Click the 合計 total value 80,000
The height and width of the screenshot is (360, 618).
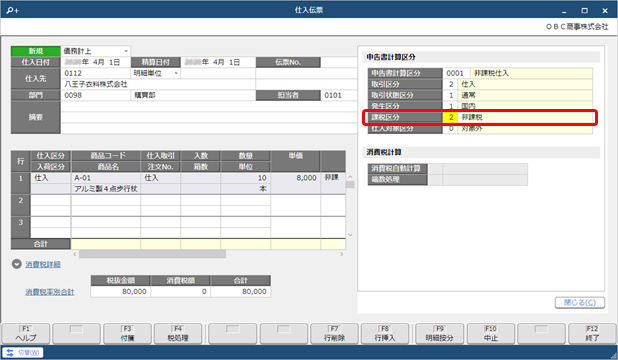point(240,292)
